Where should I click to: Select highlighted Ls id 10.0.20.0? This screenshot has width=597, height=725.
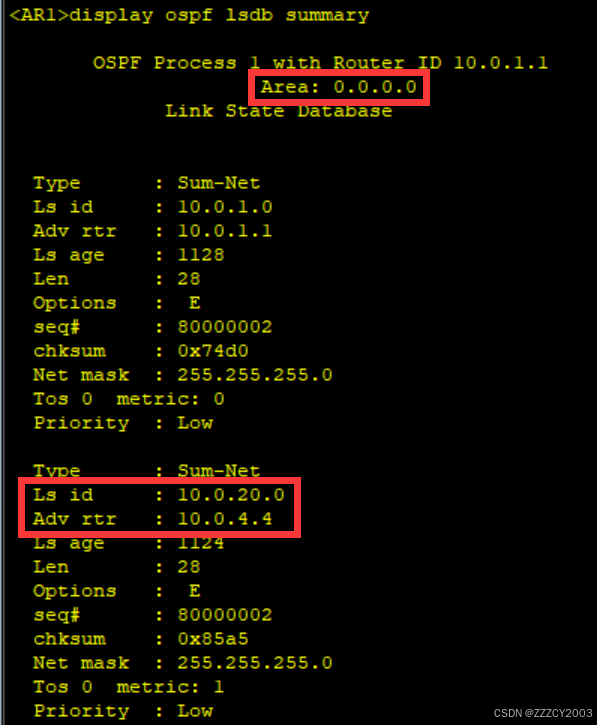[231, 495]
